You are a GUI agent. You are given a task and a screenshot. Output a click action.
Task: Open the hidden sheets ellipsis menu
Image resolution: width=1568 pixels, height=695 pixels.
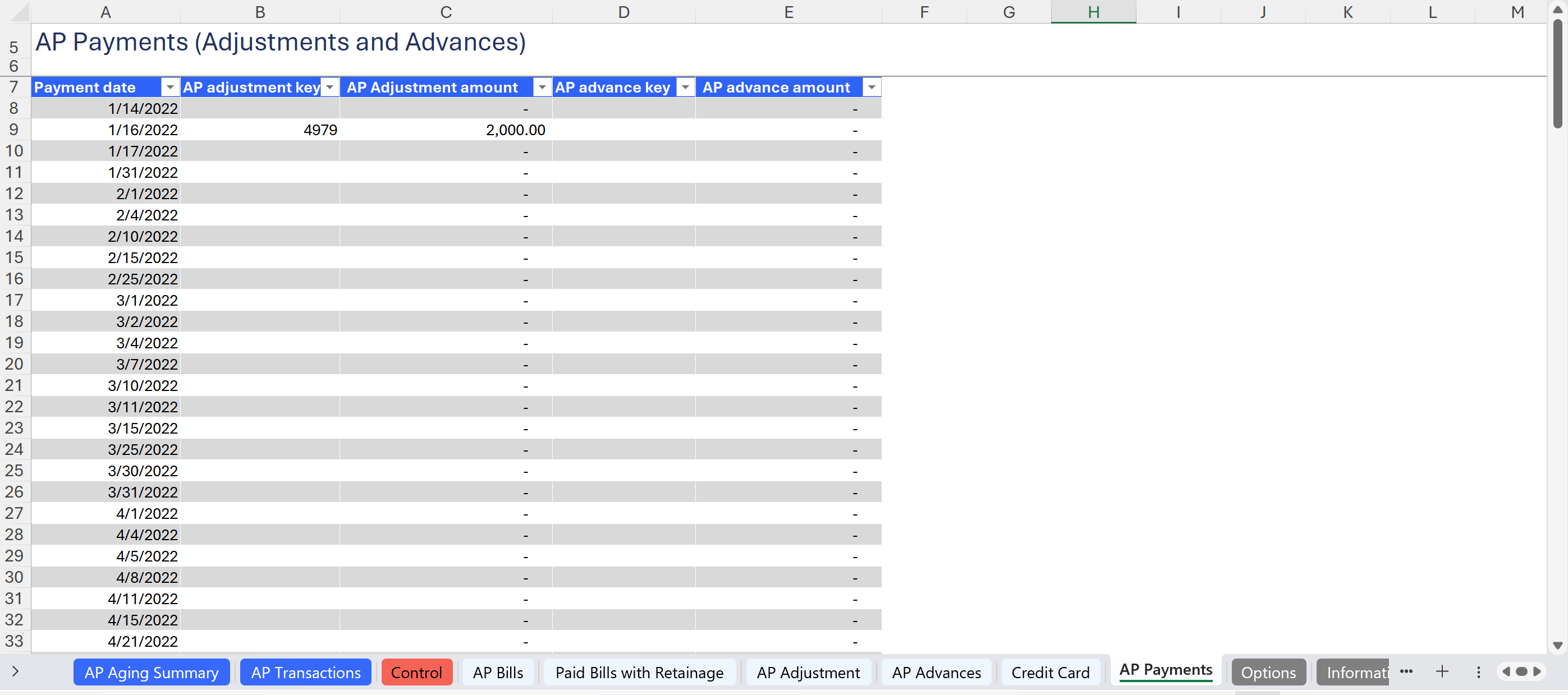[x=1406, y=671]
